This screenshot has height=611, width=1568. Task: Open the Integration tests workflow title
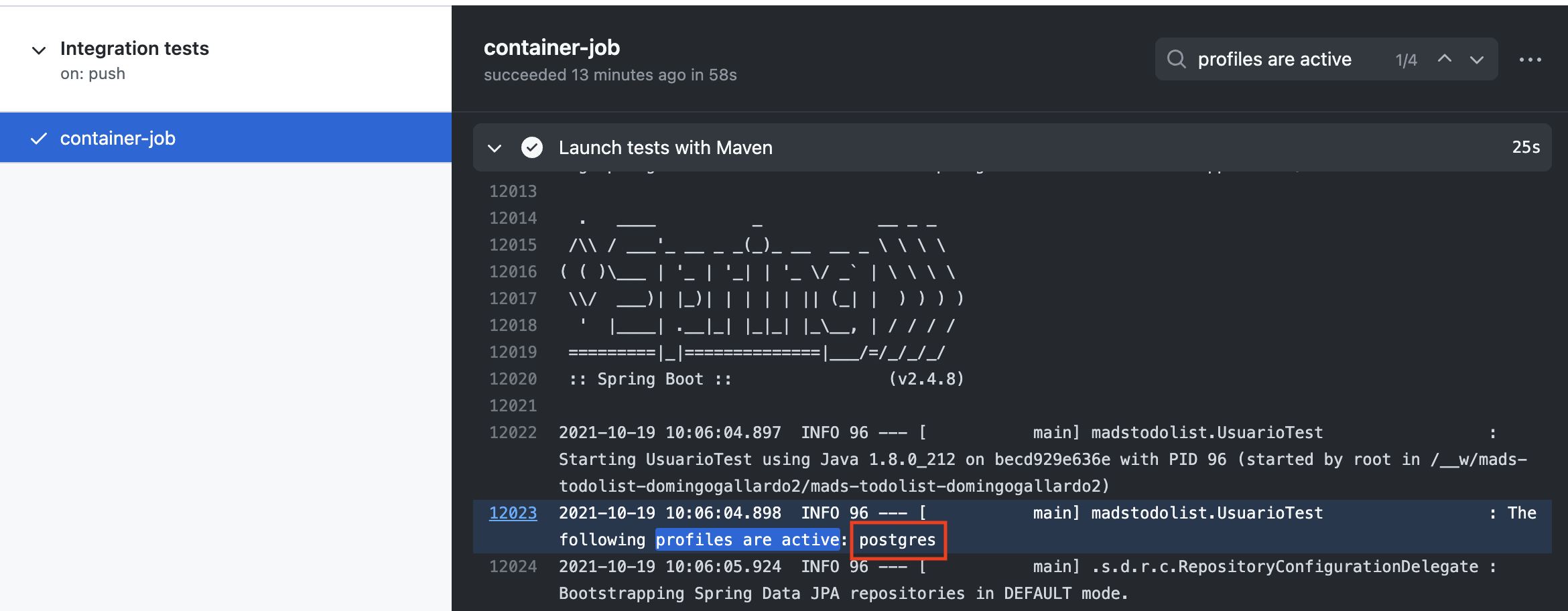(135, 48)
